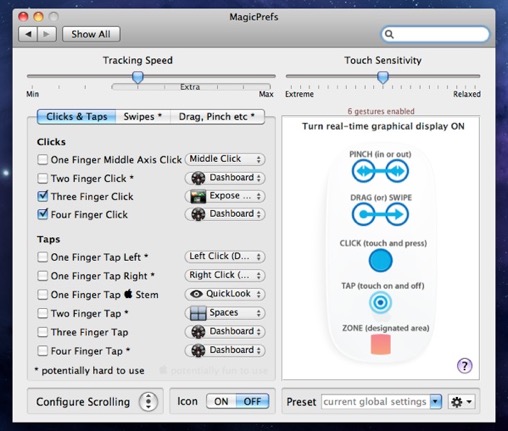This screenshot has width=508, height=431.
Task: Open Four Finger Click action dropdown
Action: click(x=225, y=214)
